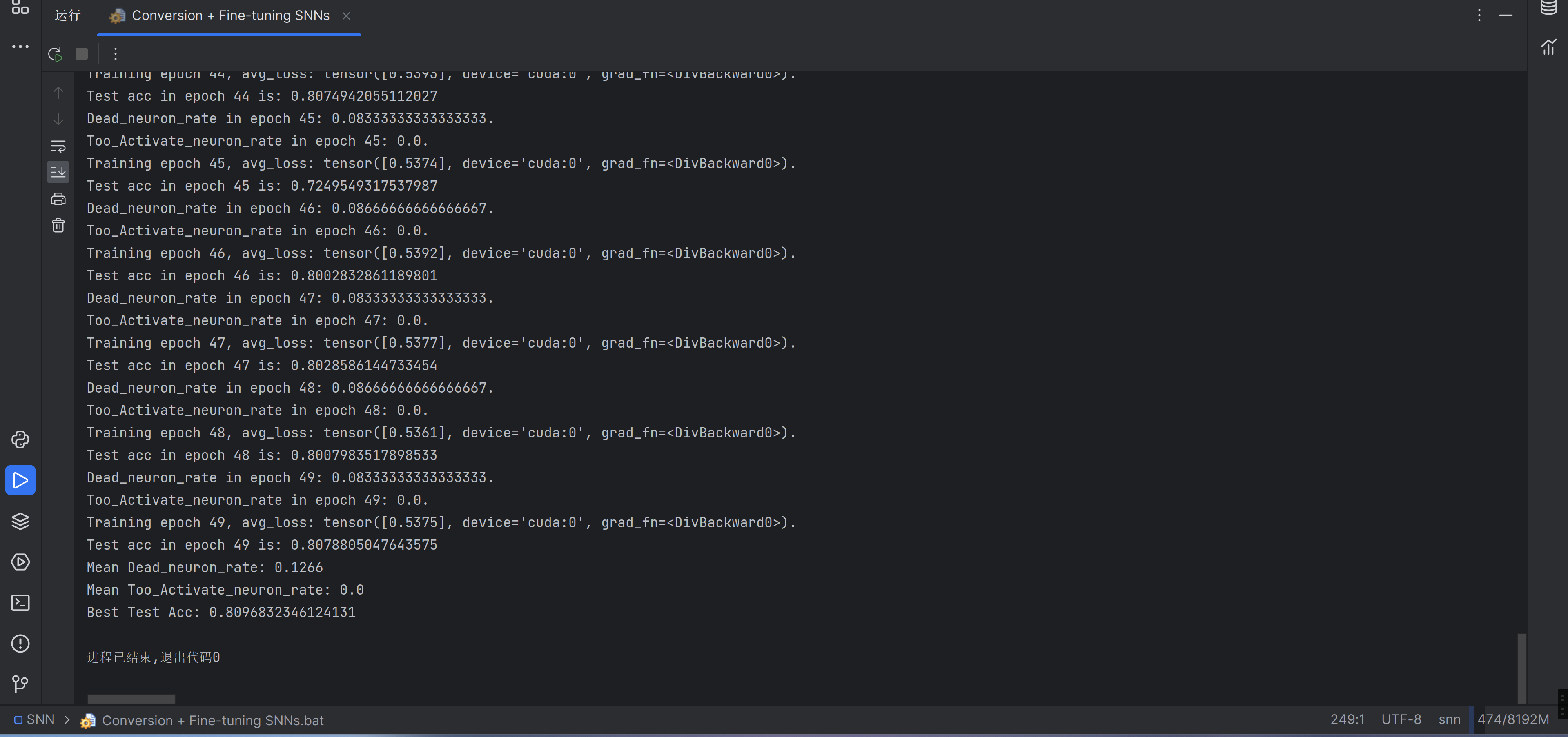Image resolution: width=1568 pixels, height=737 pixels.
Task: Toggle soft-wrap in console output
Action: (58, 146)
